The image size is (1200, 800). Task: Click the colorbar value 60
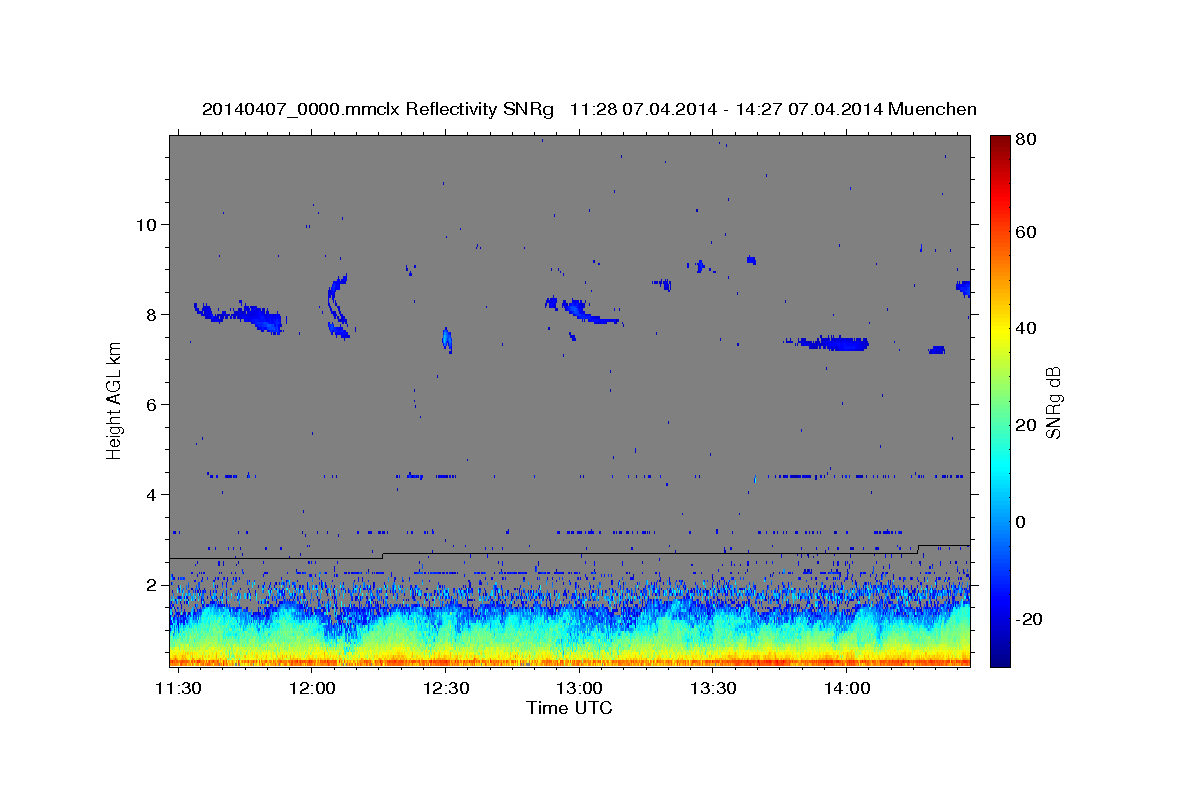point(1028,232)
